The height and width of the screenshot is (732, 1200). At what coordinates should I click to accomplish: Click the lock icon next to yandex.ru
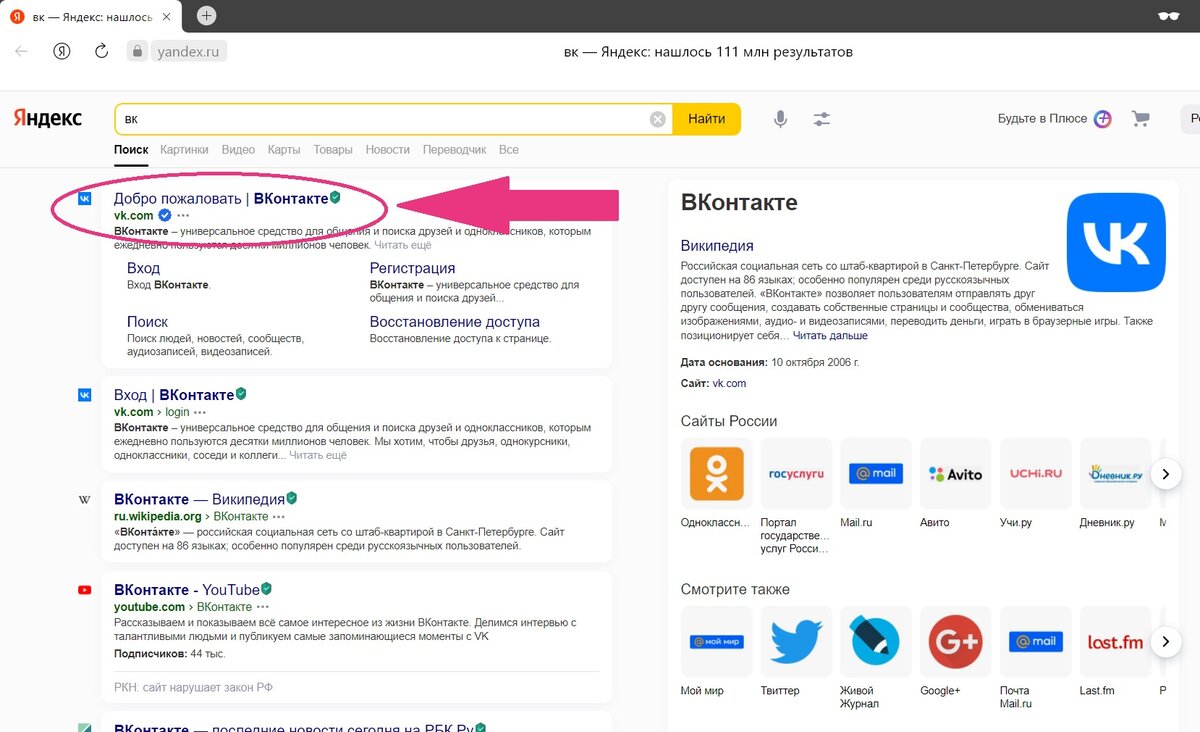coord(137,52)
